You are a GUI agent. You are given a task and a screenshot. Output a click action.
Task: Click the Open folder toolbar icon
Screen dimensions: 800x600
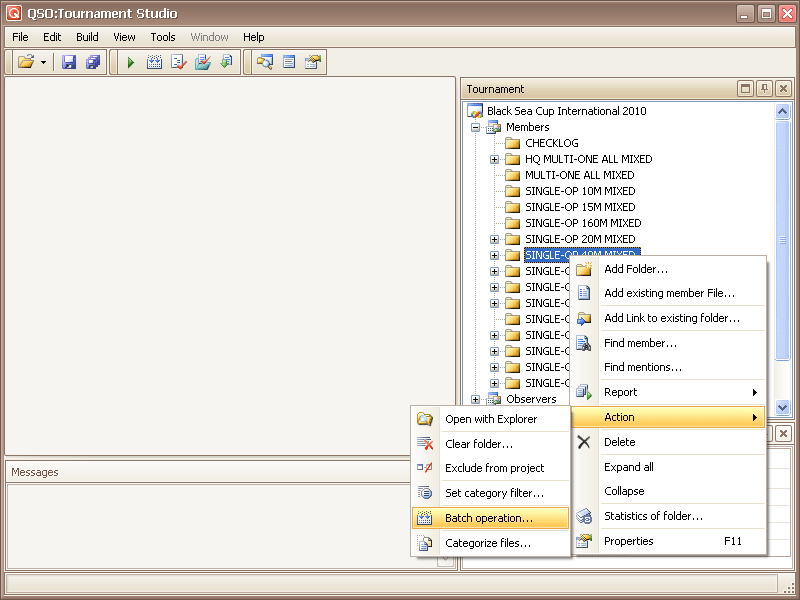pyautogui.click(x=26, y=62)
